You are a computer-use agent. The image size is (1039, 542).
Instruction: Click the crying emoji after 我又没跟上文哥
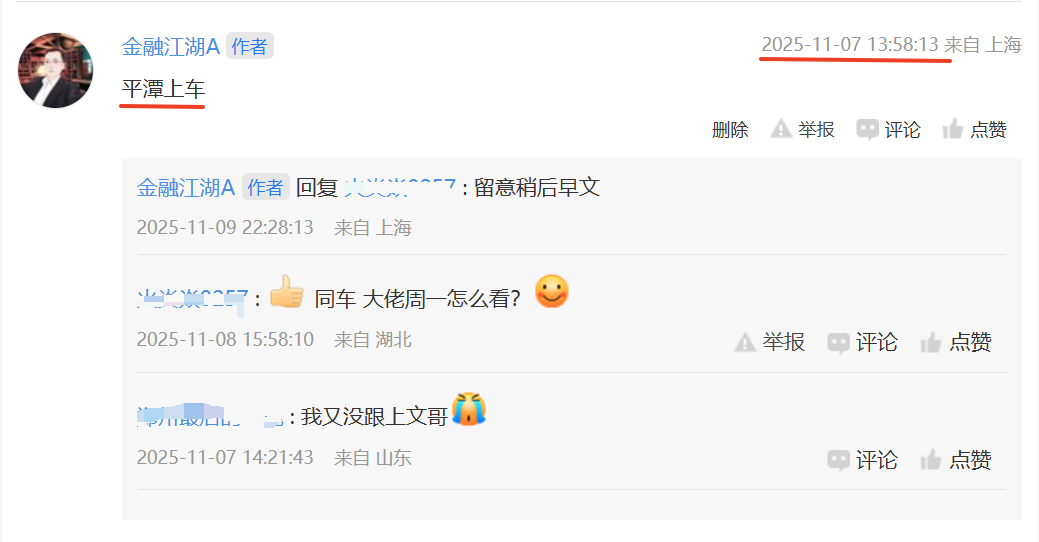pyautogui.click(x=468, y=409)
